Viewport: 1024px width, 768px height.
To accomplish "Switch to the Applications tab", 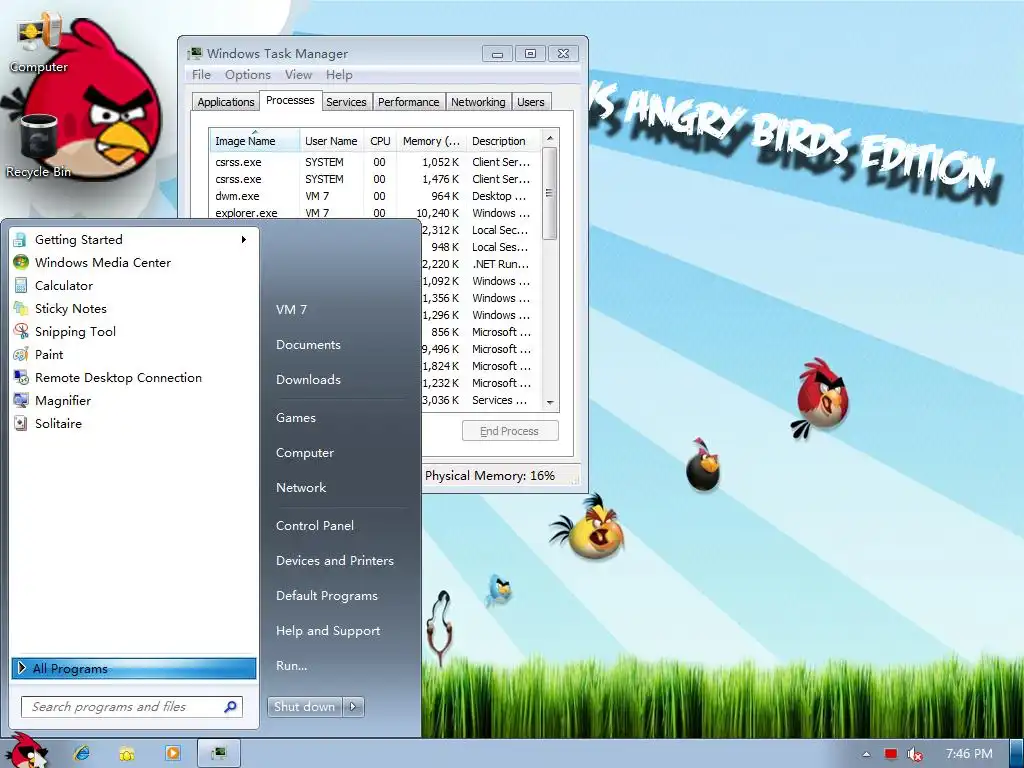I will [225, 102].
